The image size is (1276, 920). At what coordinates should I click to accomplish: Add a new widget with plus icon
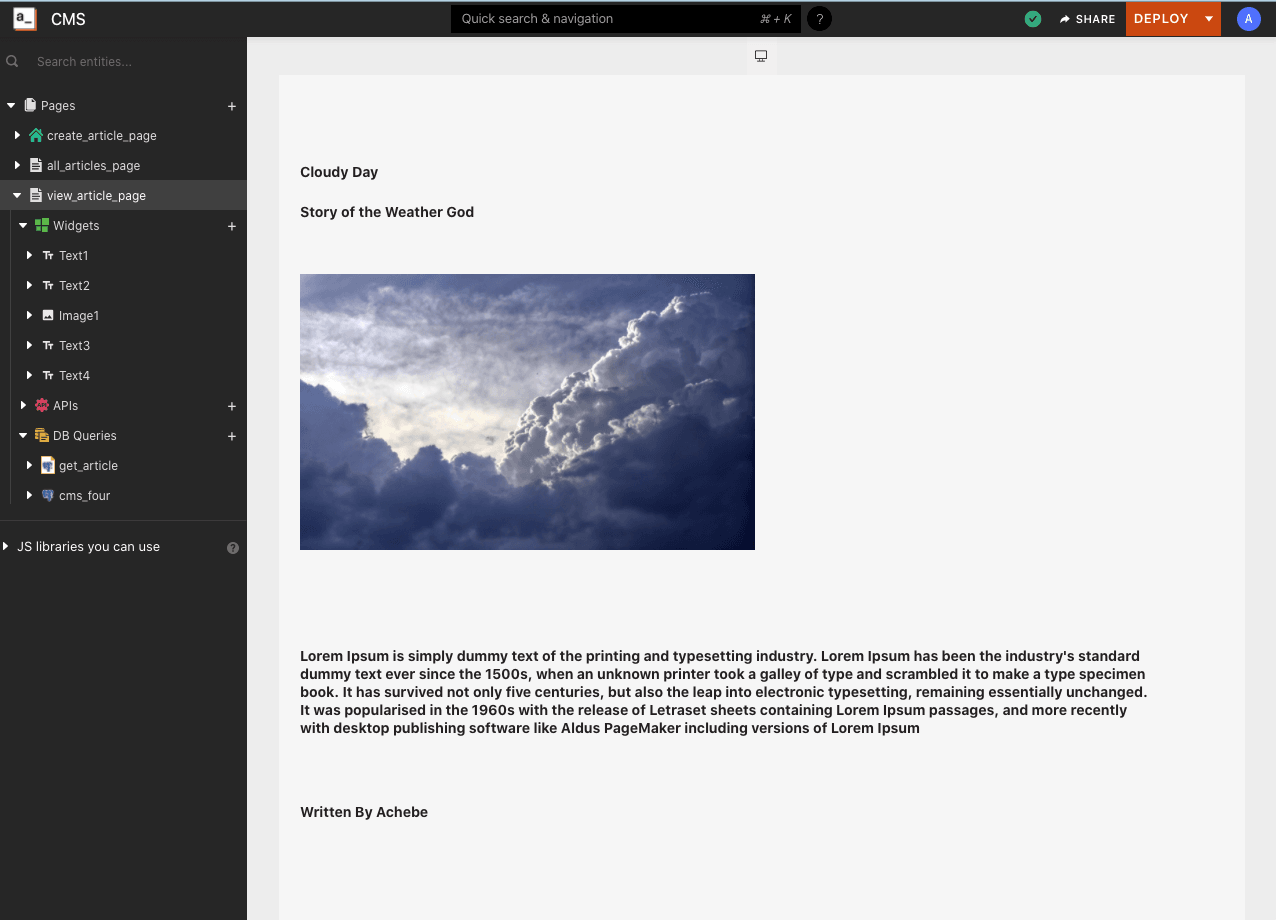pyautogui.click(x=232, y=226)
